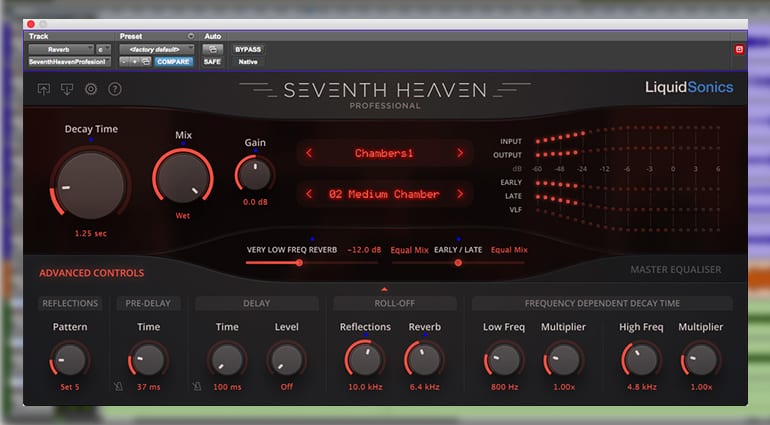Open the Chambers1 bank selector display
Image resolution: width=770 pixels, height=425 pixels.
384,153
